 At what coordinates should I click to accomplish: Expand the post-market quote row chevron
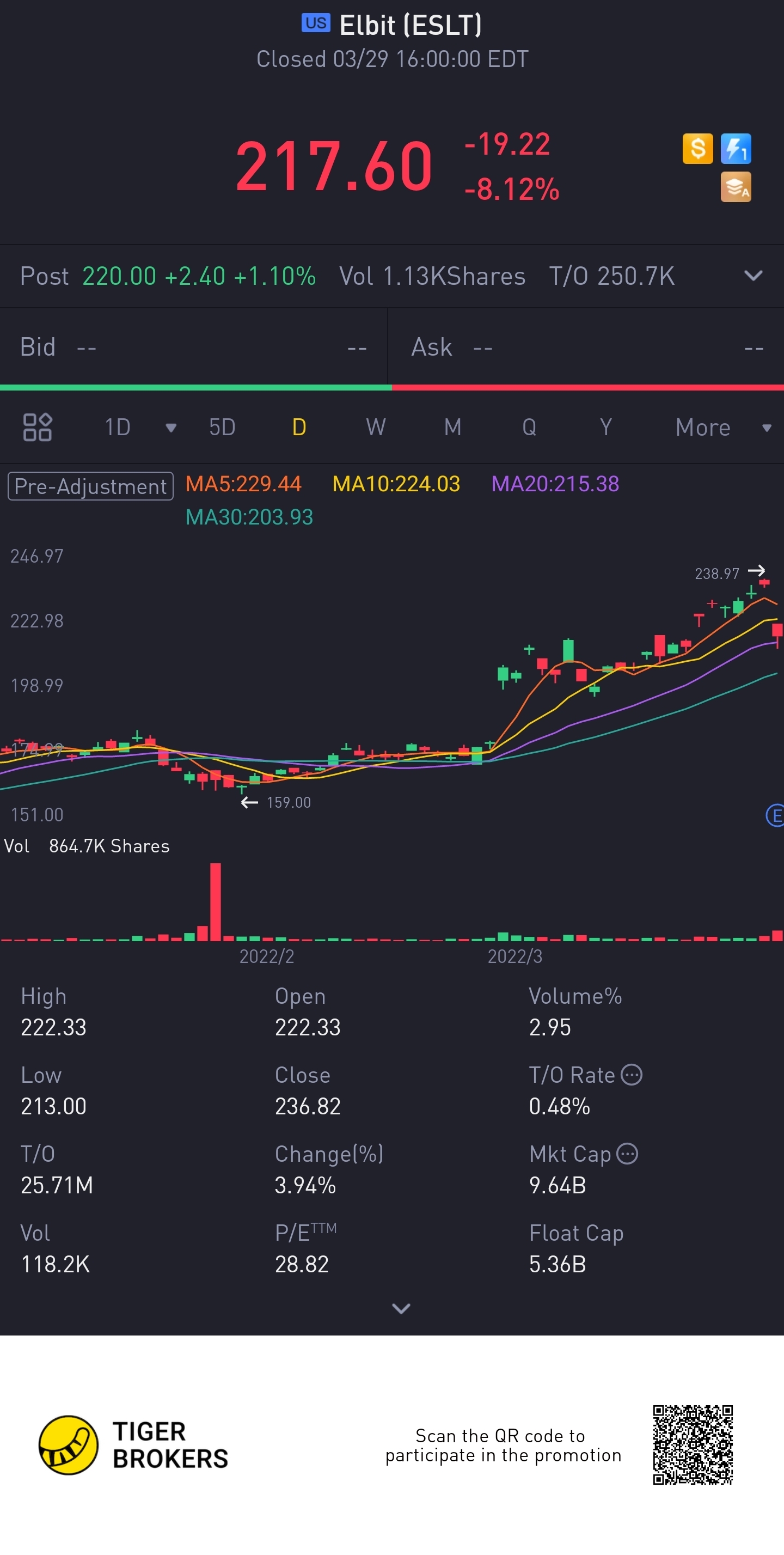point(753,276)
